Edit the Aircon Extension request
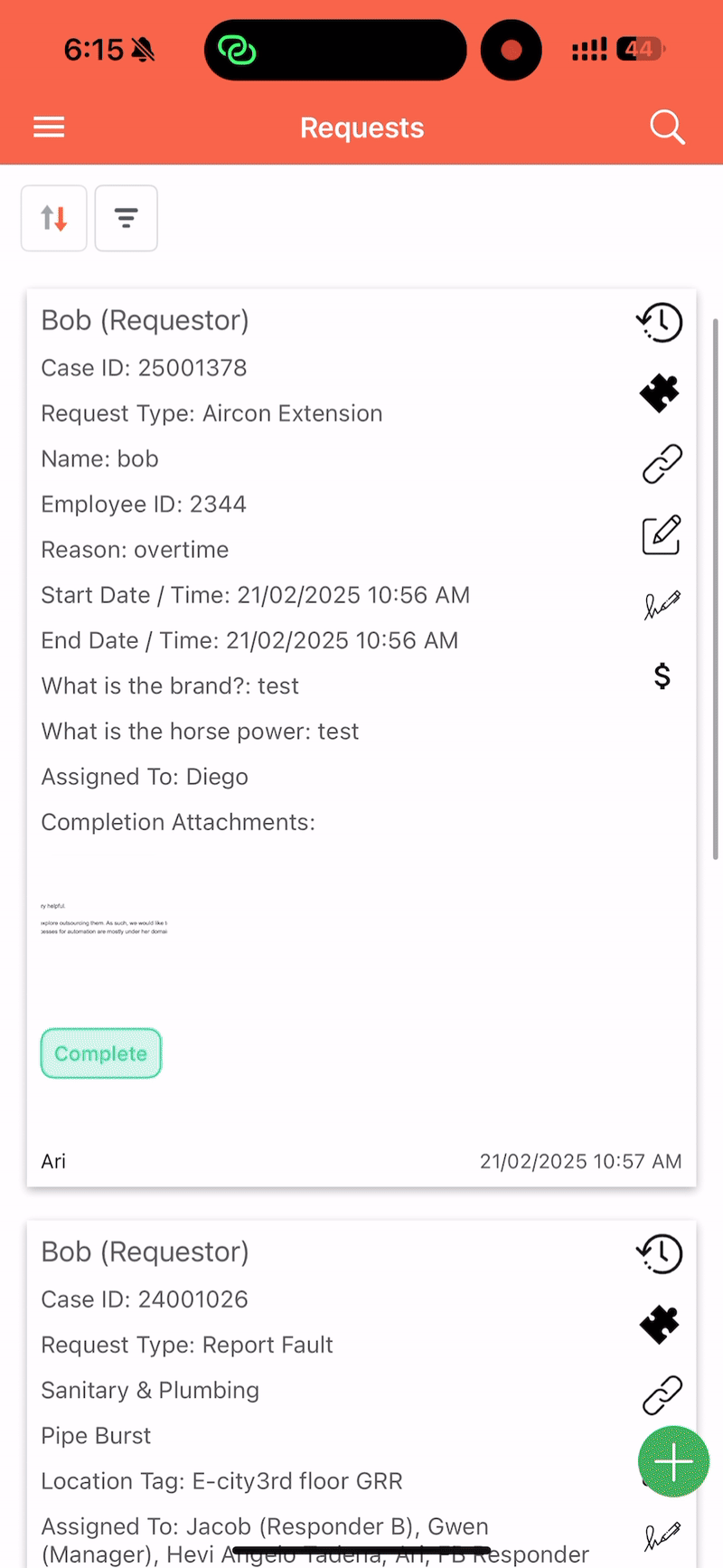Screen dimensions: 723x1568 point(661,534)
